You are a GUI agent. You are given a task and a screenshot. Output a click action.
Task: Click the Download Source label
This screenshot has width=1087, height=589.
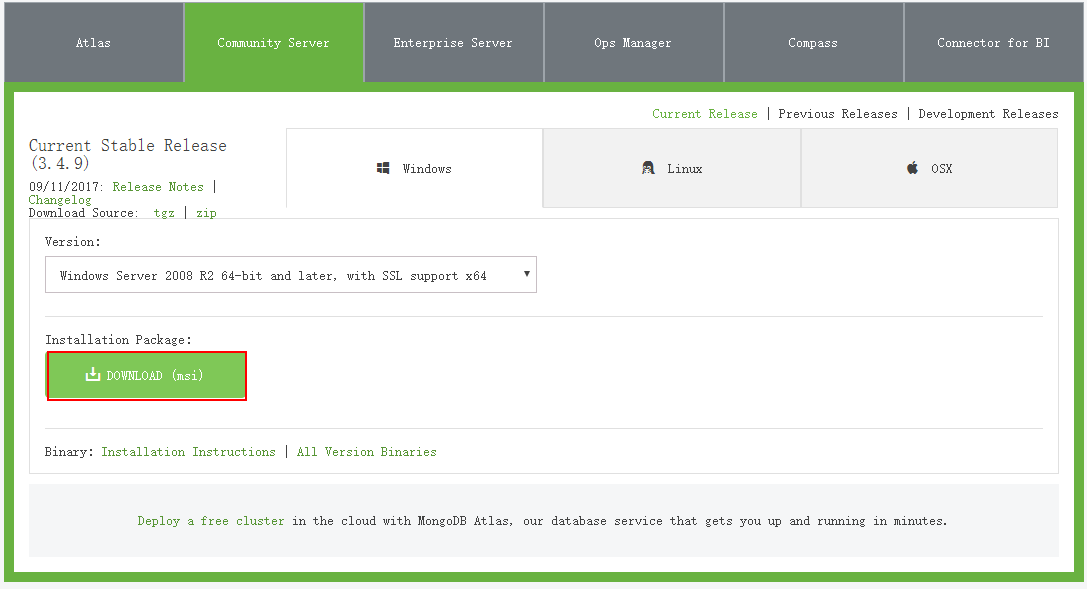click(83, 213)
